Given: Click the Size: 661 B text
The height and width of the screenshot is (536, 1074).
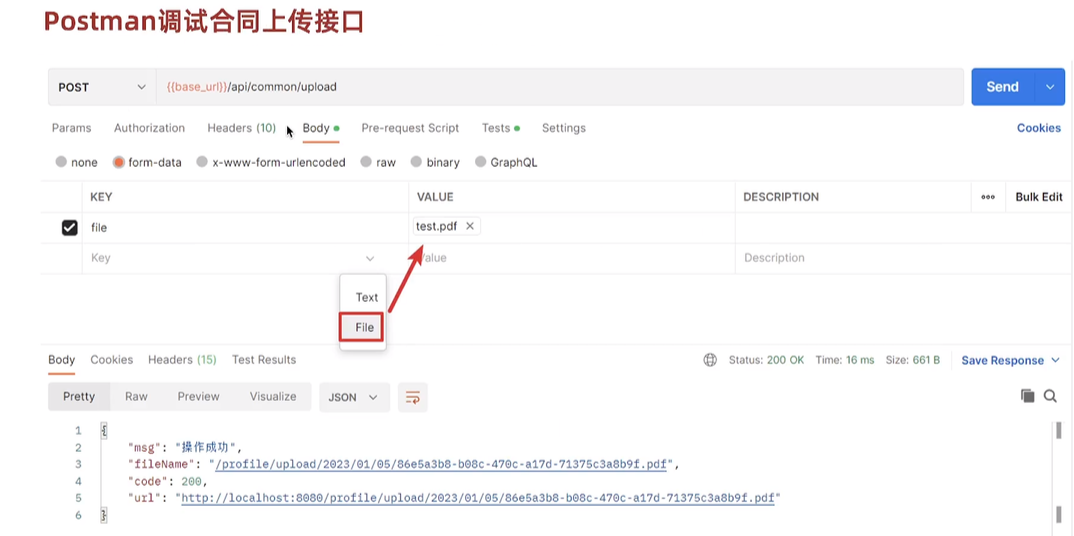Looking at the screenshot, I should click(913, 360).
